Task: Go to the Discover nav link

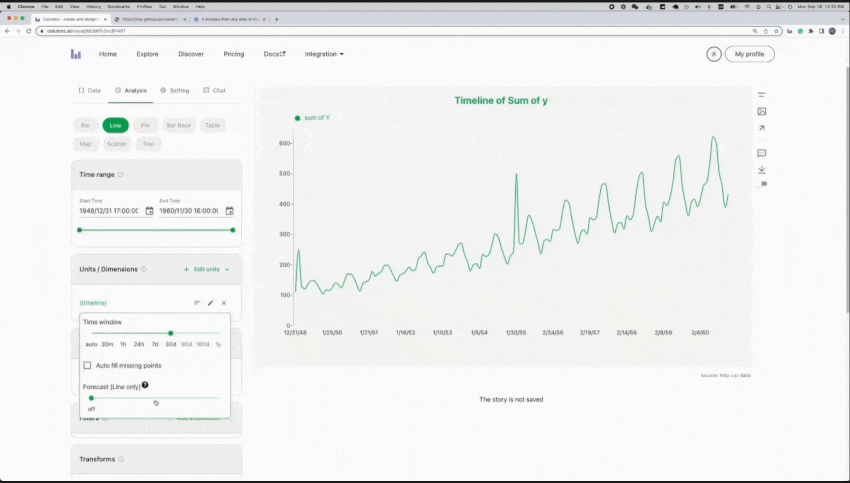Action: (x=191, y=54)
